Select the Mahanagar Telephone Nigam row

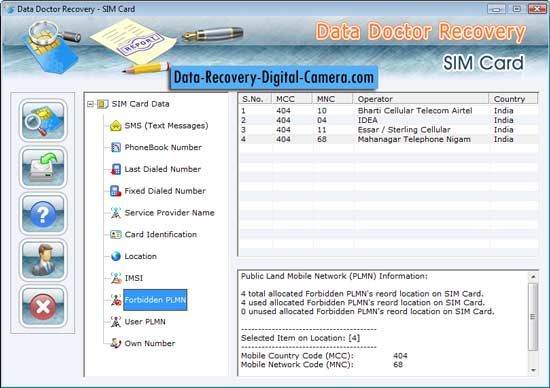(388, 139)
